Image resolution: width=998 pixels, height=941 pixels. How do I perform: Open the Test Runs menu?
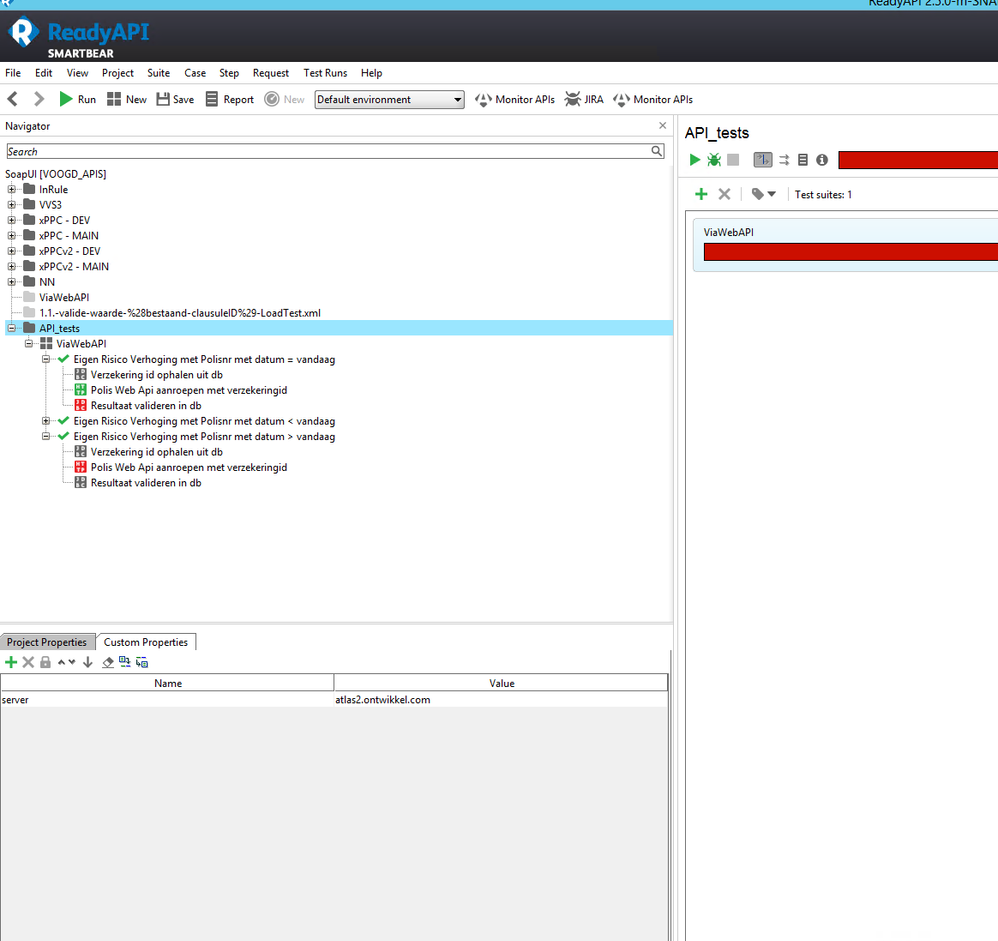click(x=325, y=73)
